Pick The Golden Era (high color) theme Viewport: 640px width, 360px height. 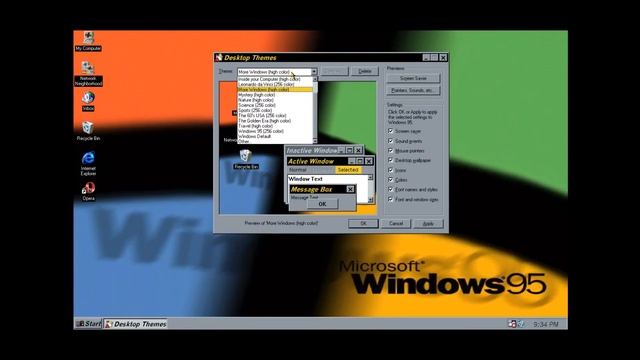click(x=275, y=121)
